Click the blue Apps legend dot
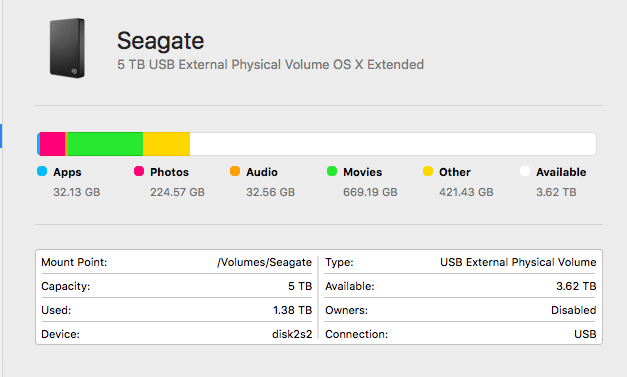Image resolution: width=627 pixels, height=377 pixels. 42,171
